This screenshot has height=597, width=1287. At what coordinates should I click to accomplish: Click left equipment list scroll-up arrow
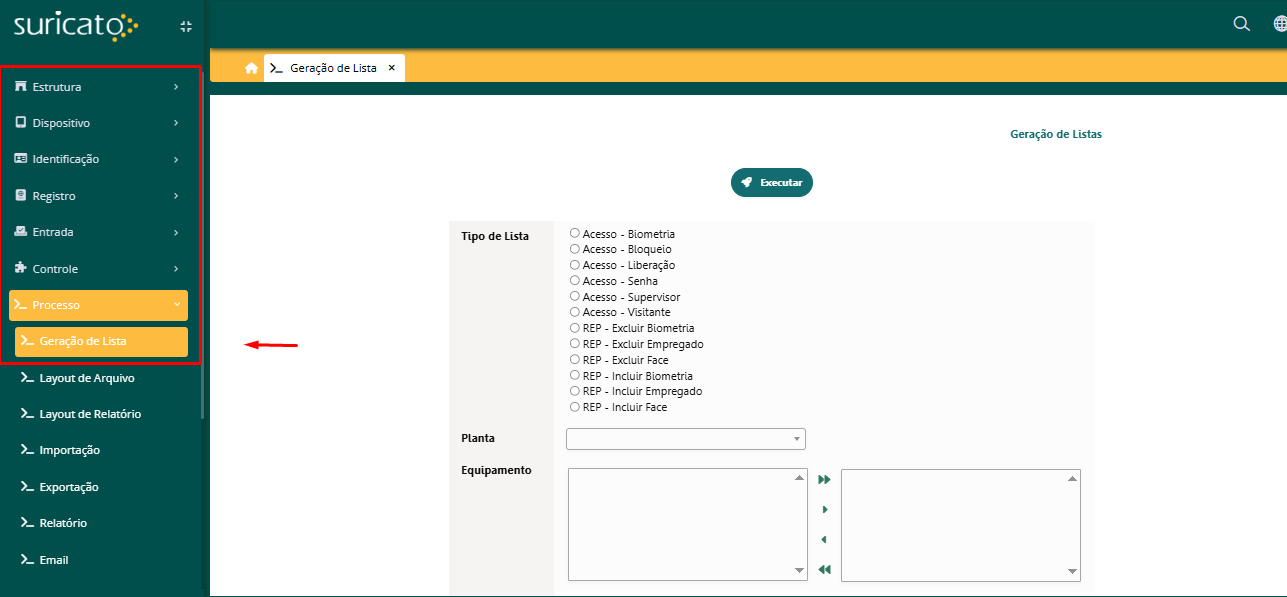point(799,478)
